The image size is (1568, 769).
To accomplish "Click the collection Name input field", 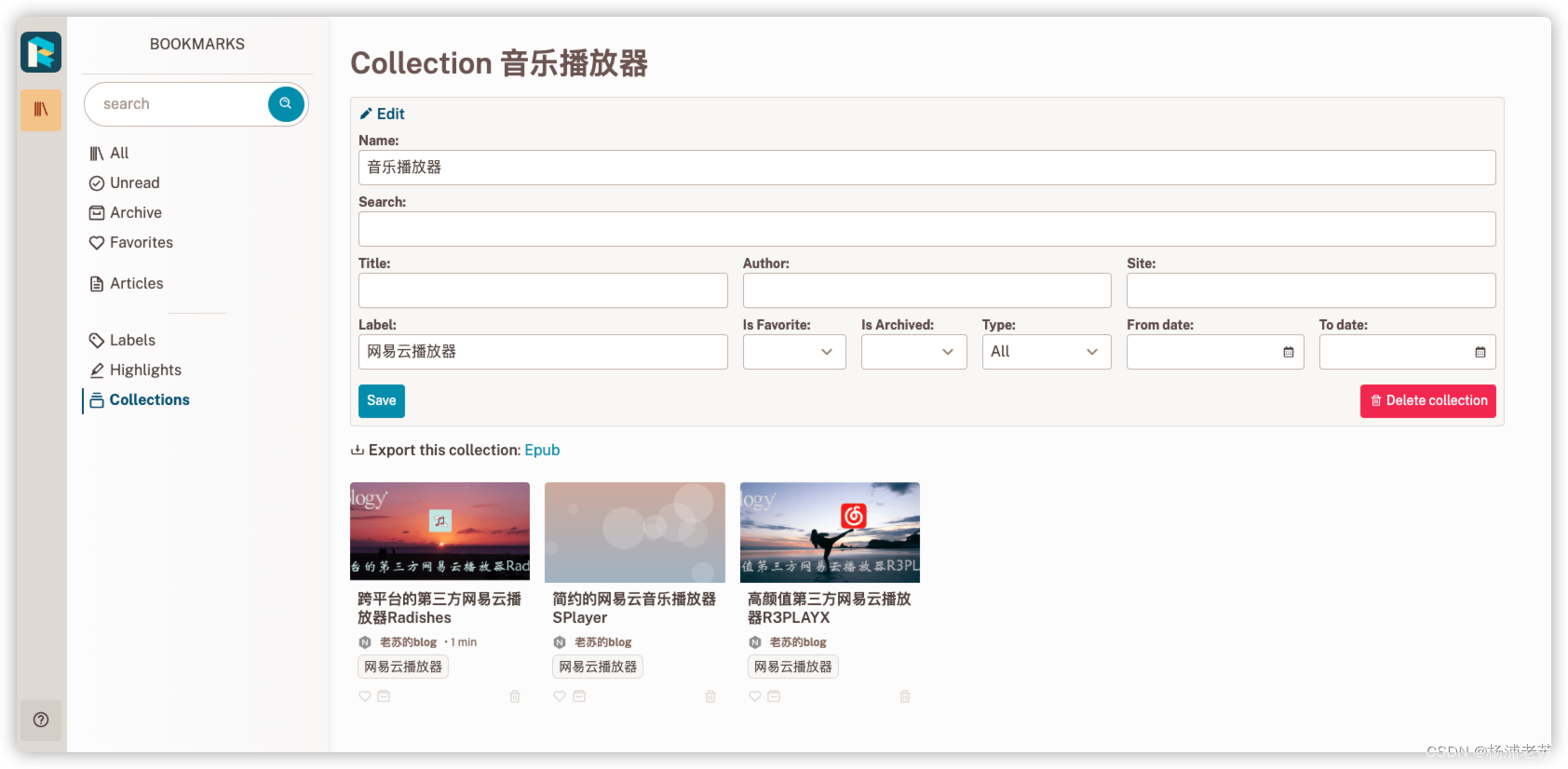I will tap(927, 168).
